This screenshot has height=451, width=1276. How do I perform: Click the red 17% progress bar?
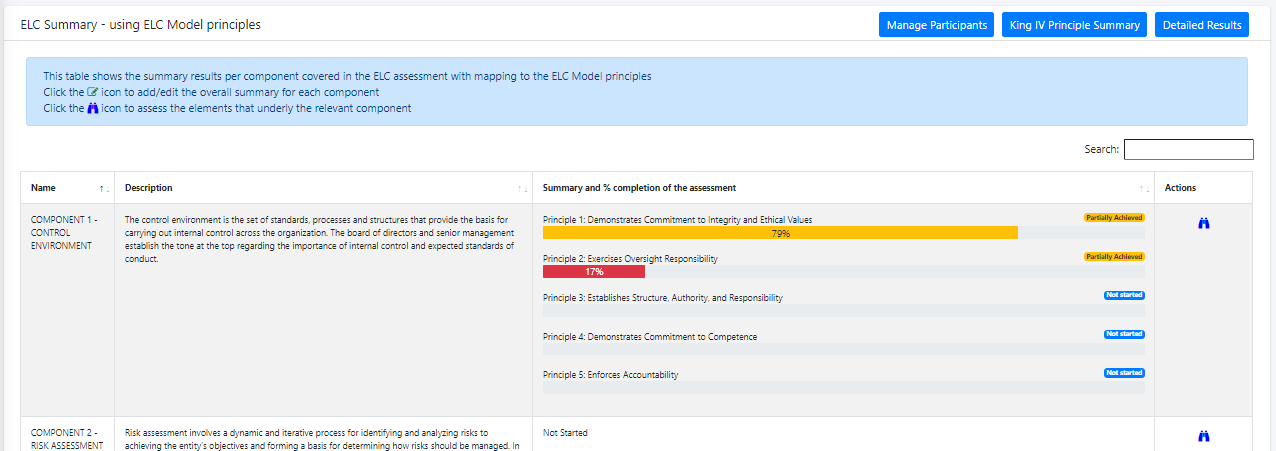point(594,272)
